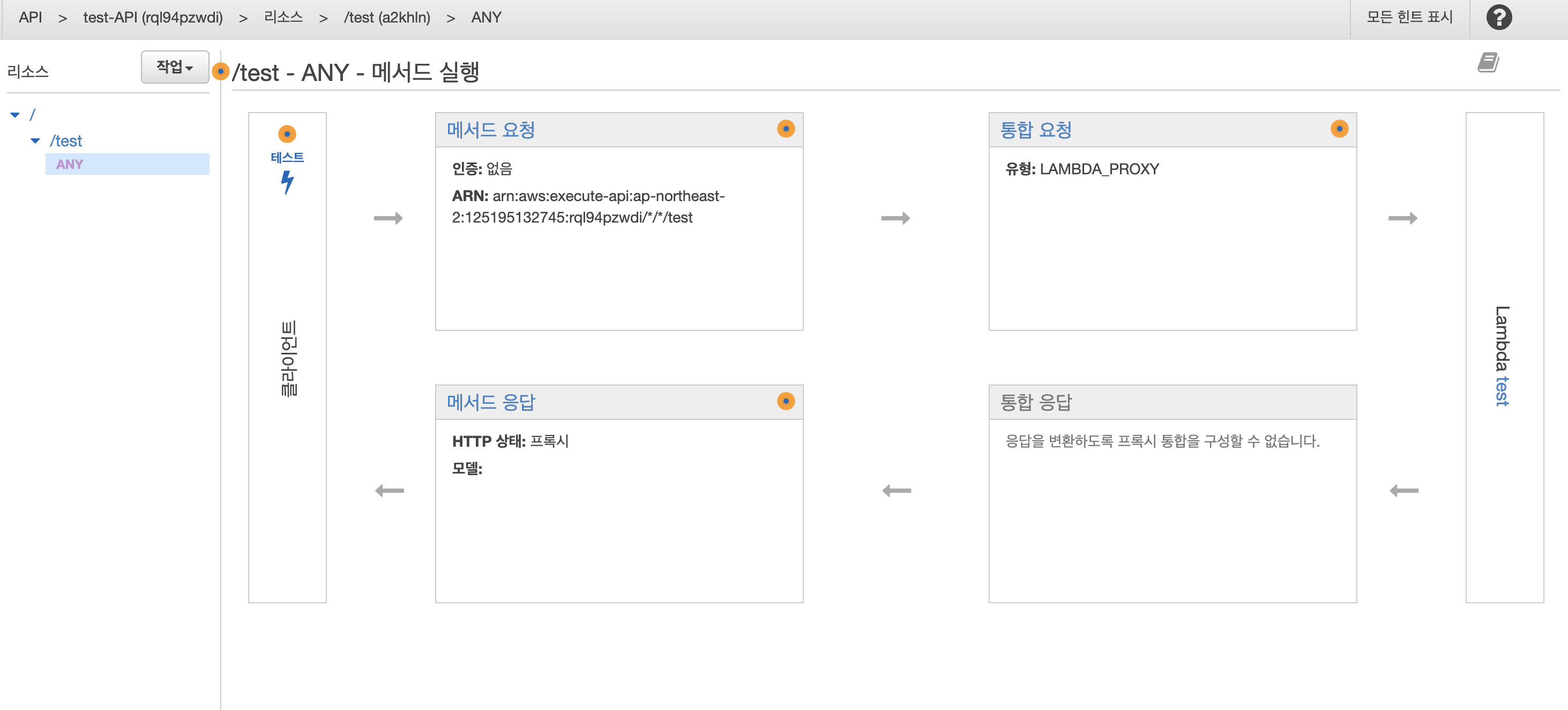Go to test-API breadcrumb
This screenshot has height=710, width=1568.
[x=153, y=18]
